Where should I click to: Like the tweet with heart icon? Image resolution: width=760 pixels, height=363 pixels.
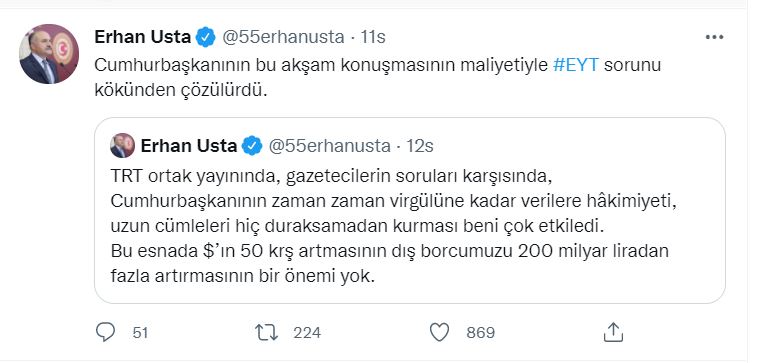(440, 332)
